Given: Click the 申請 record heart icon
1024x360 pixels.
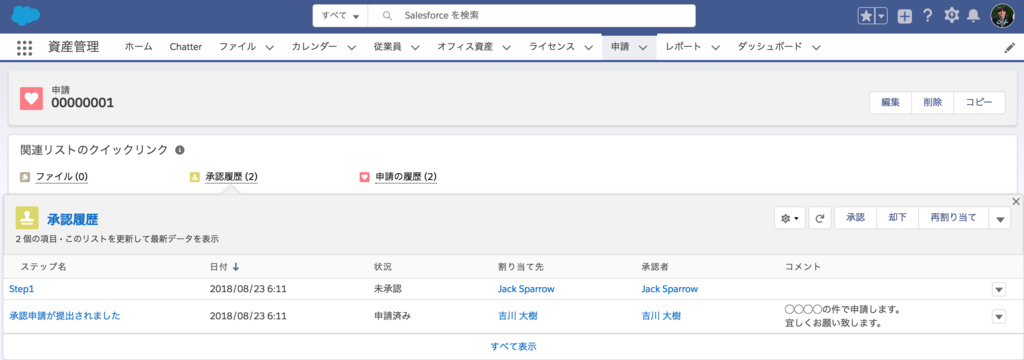Looking at the screenshot, I should coord(31,98).
